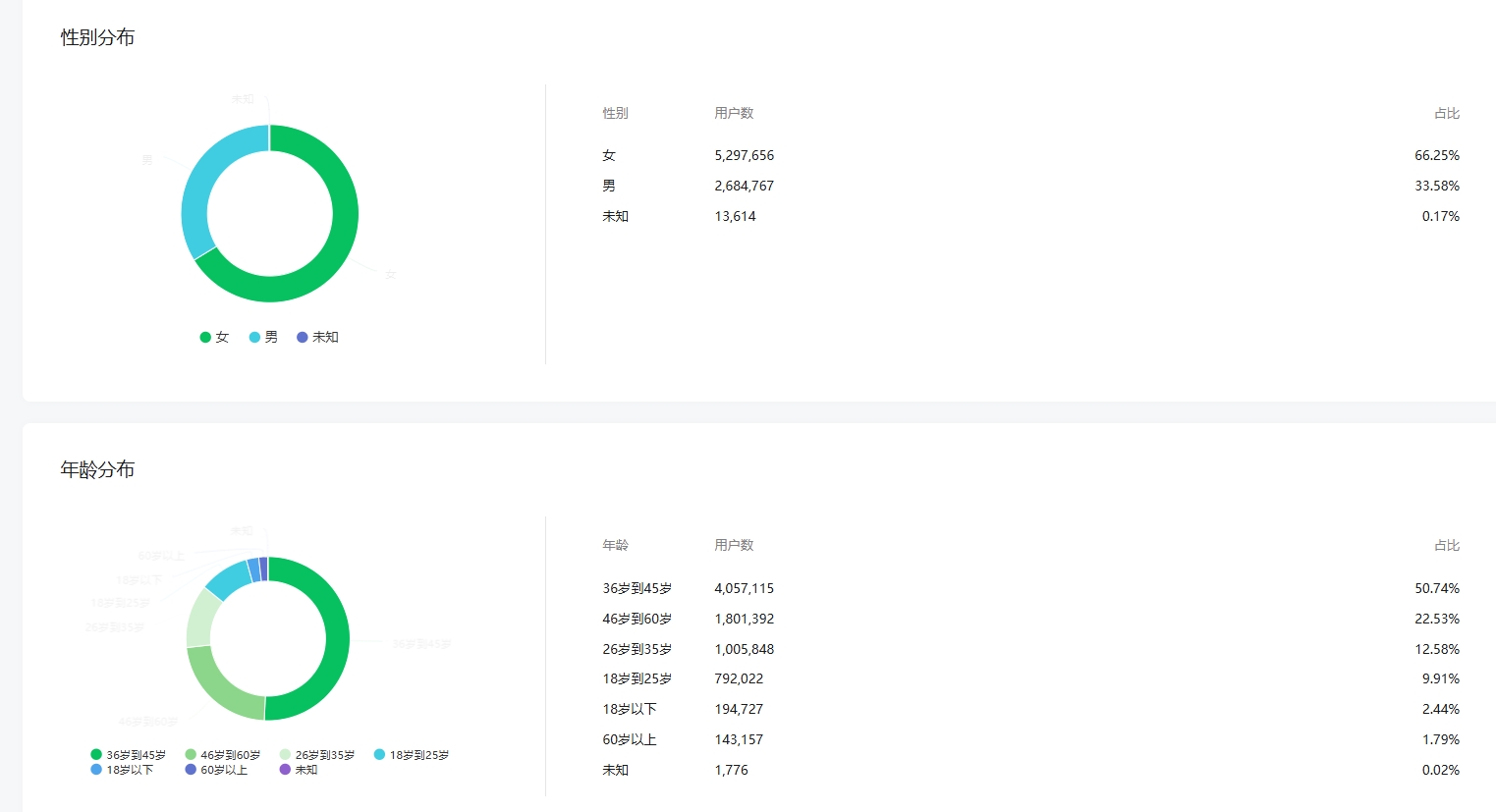Click the percentage 1.79%
Image resolution: width=1496 pixels, height=812 pixels.
click(1441, 739)
